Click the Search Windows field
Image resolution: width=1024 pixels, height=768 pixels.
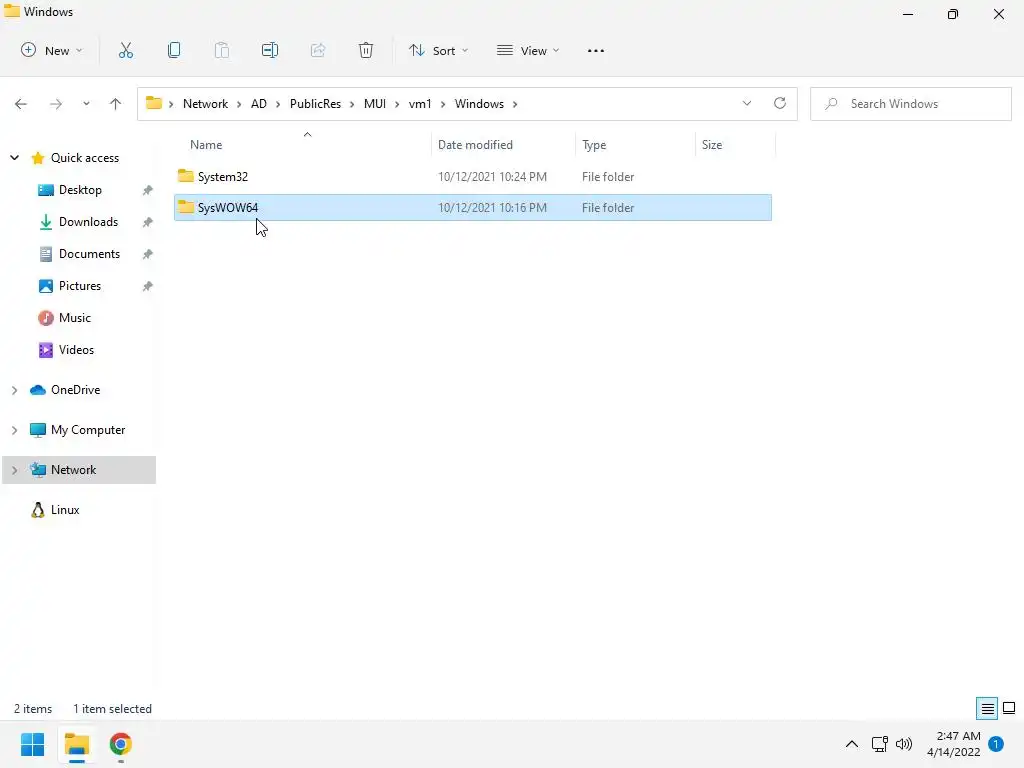911,104
